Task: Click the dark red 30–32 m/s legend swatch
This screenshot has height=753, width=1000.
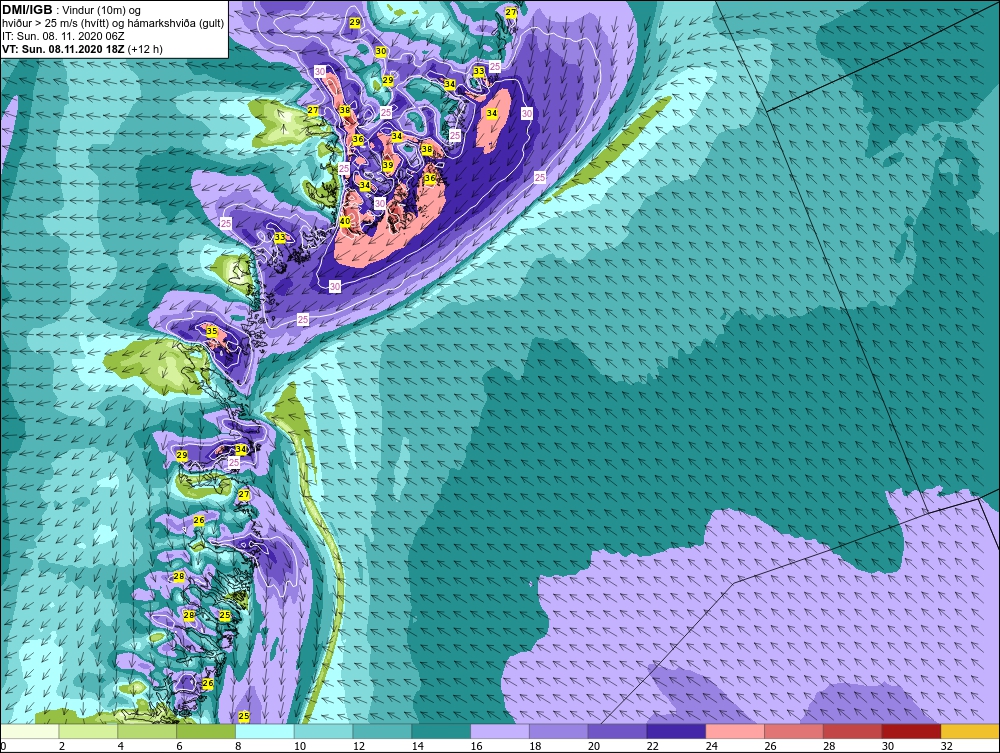Action: click(x=911, y=731)
